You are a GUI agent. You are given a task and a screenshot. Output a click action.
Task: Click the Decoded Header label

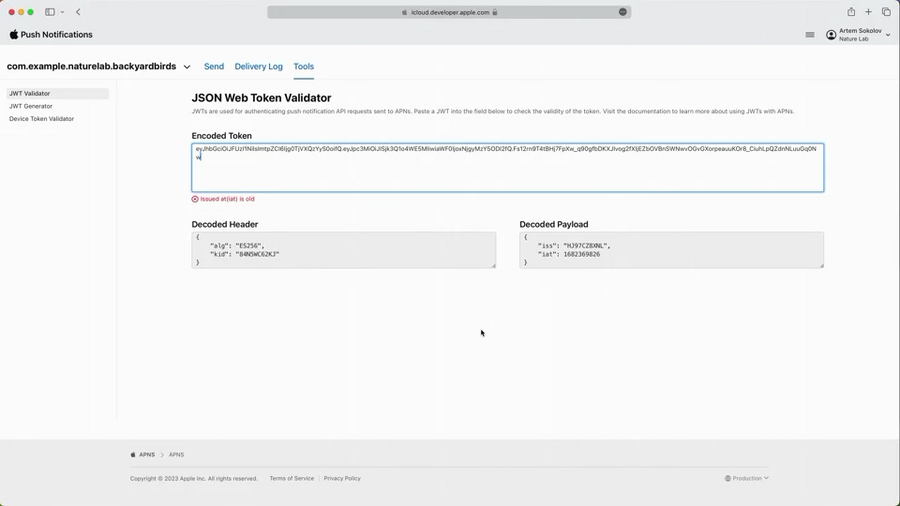tap(224, 224)
